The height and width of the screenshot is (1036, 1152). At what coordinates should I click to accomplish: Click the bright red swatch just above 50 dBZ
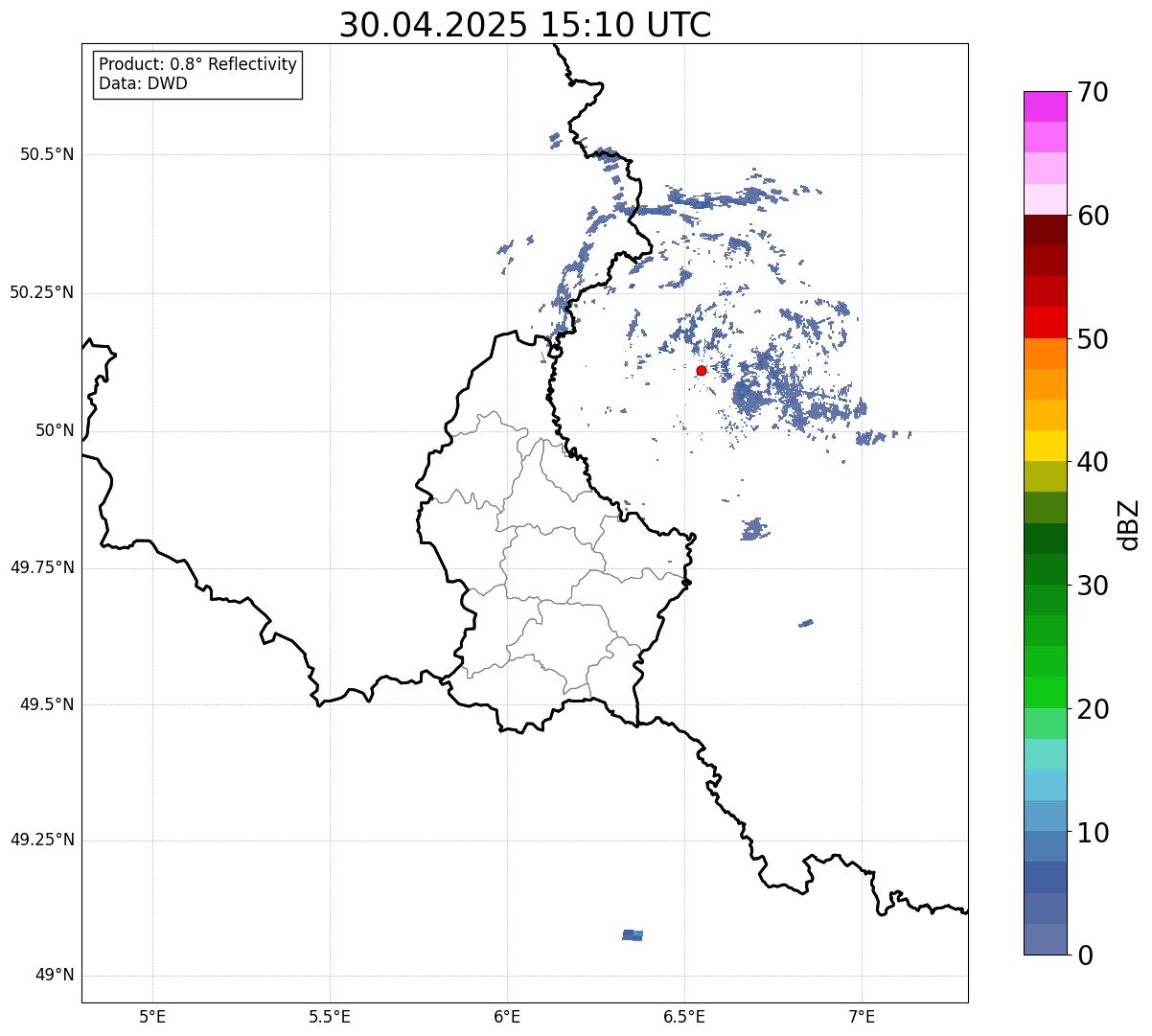coord(1045,323)
